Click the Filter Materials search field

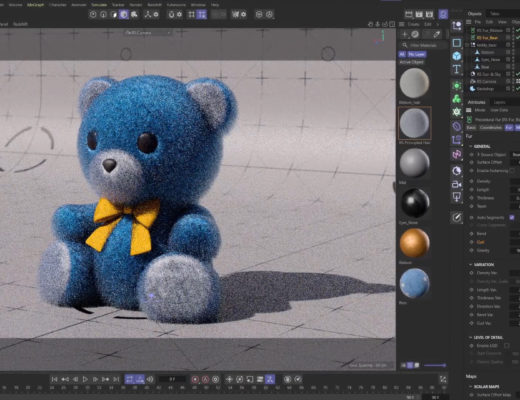click(x=424, y=45)
